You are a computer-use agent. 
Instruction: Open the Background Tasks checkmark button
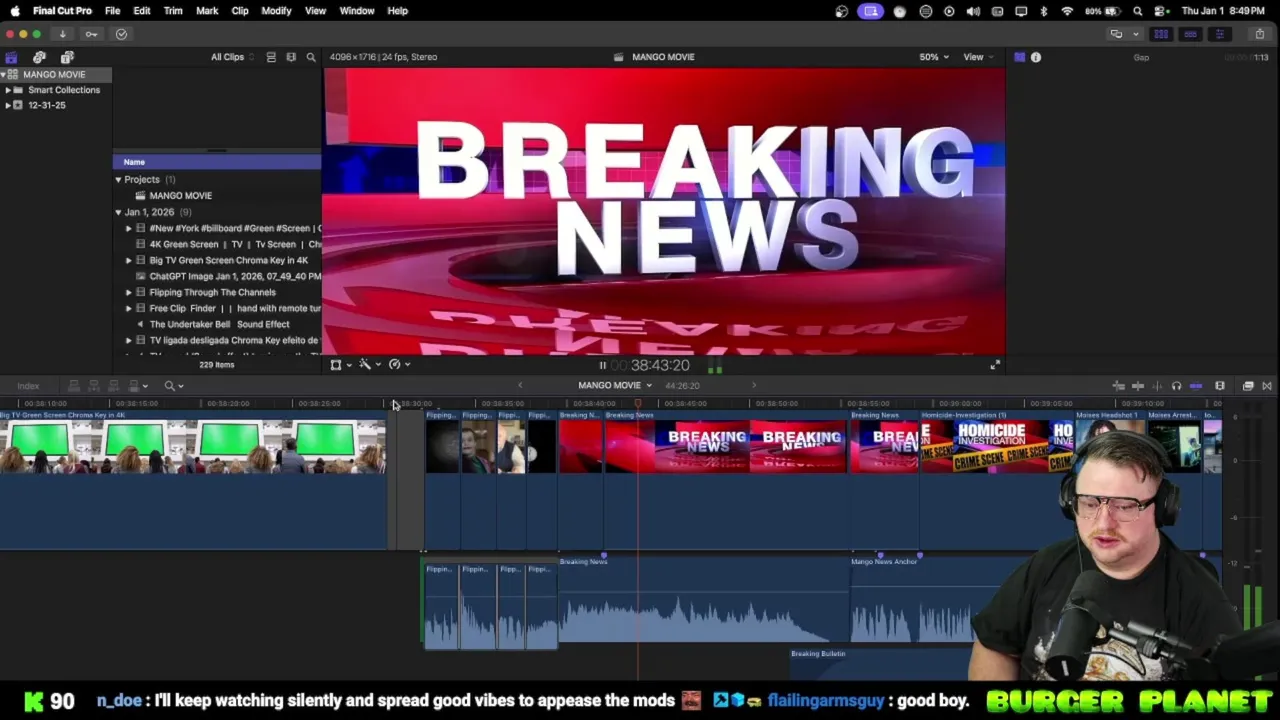121,34
